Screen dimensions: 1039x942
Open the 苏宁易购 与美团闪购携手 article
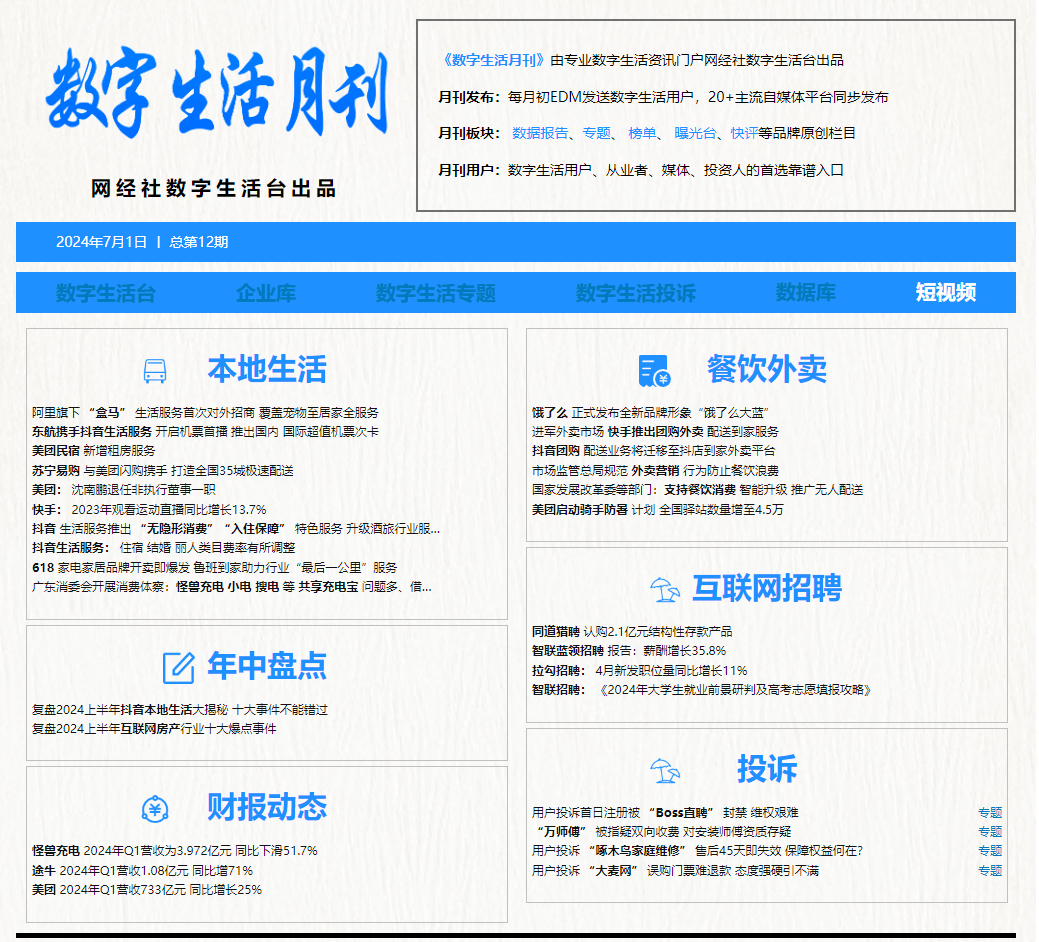(x=163, y=471)
